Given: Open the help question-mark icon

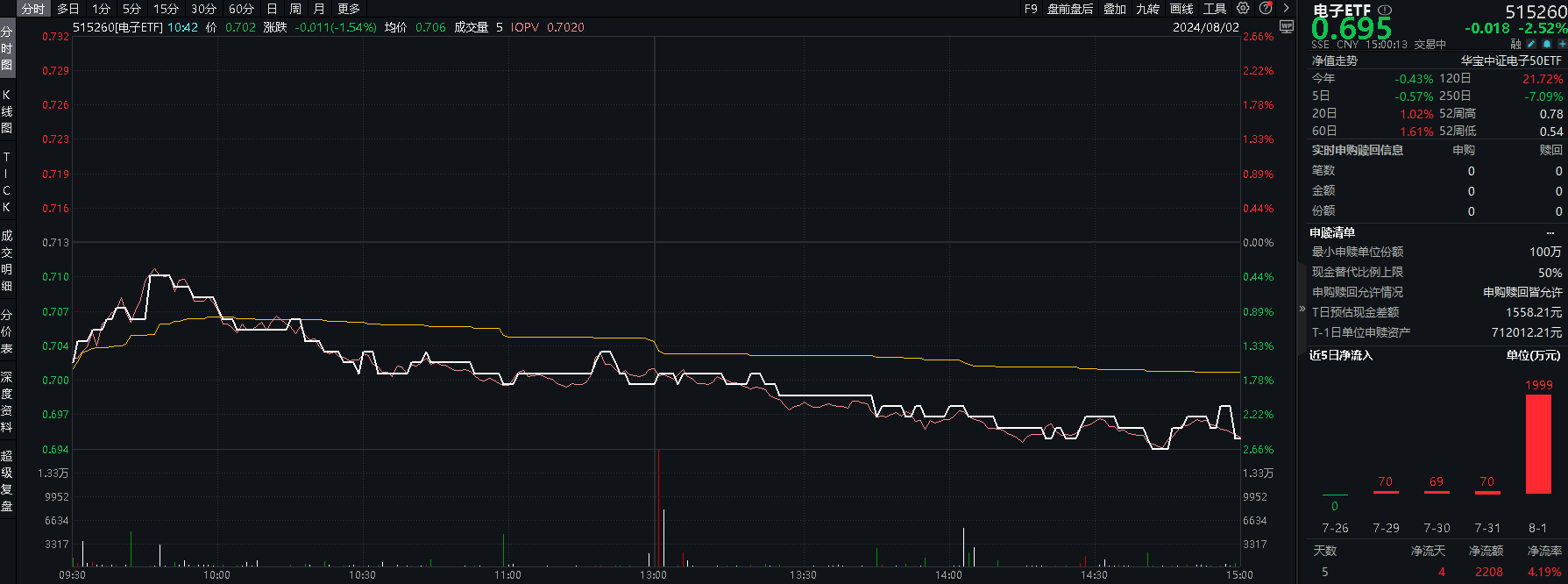Looking at the screenshot, I should click(x=1266, y=8).
